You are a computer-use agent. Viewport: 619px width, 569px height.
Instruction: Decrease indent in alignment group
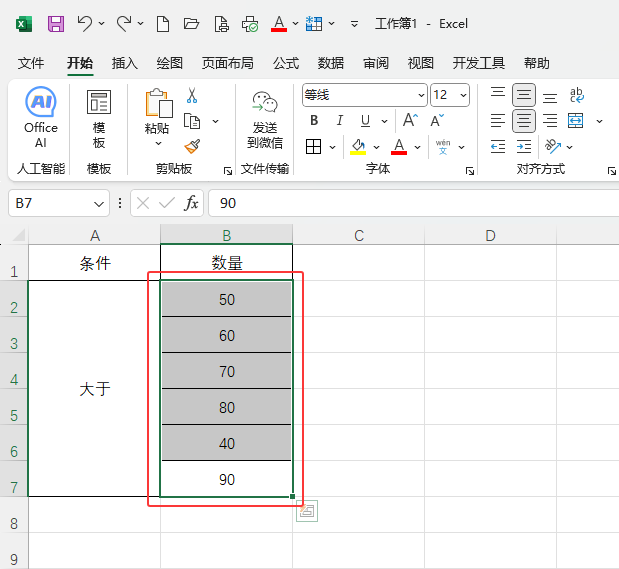point(498,147)
